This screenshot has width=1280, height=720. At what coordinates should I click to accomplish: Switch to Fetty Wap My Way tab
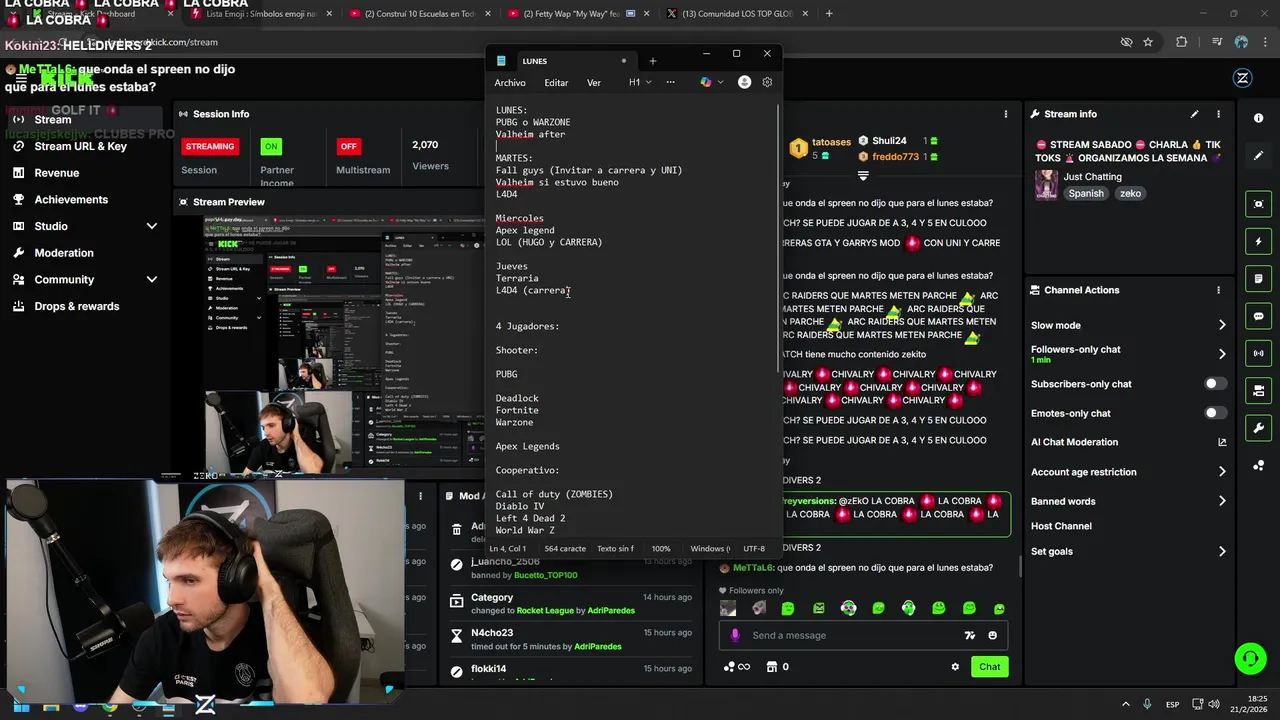click(x=579, y=14)
